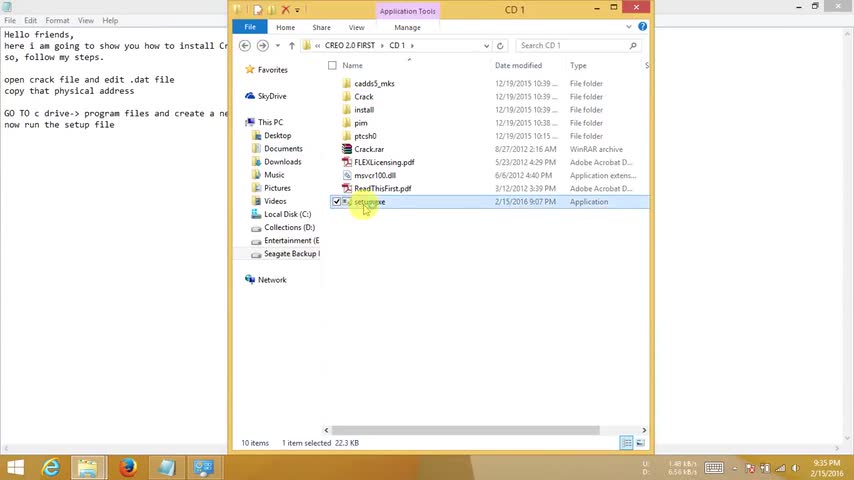This screenshot has height=480, width=854.
Task: Switch to large icons view button
Action: coord(640,443)
